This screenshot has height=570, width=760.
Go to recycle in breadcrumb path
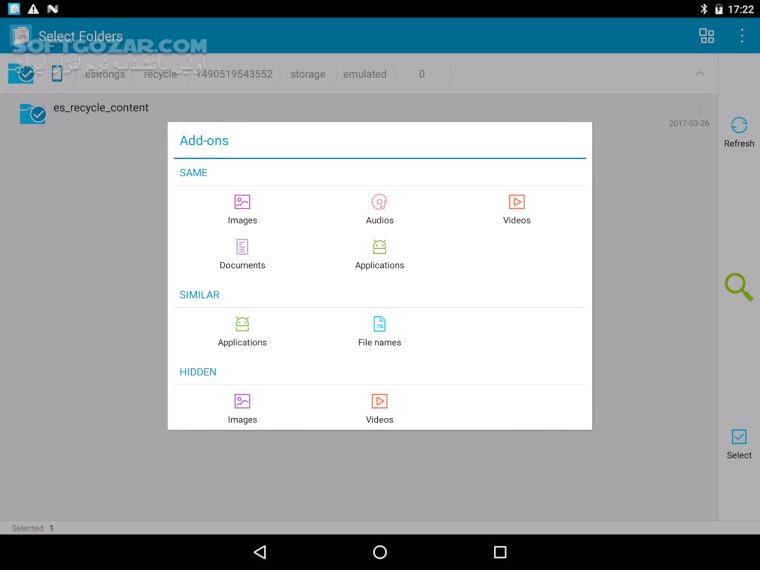[x=160, y=74]
